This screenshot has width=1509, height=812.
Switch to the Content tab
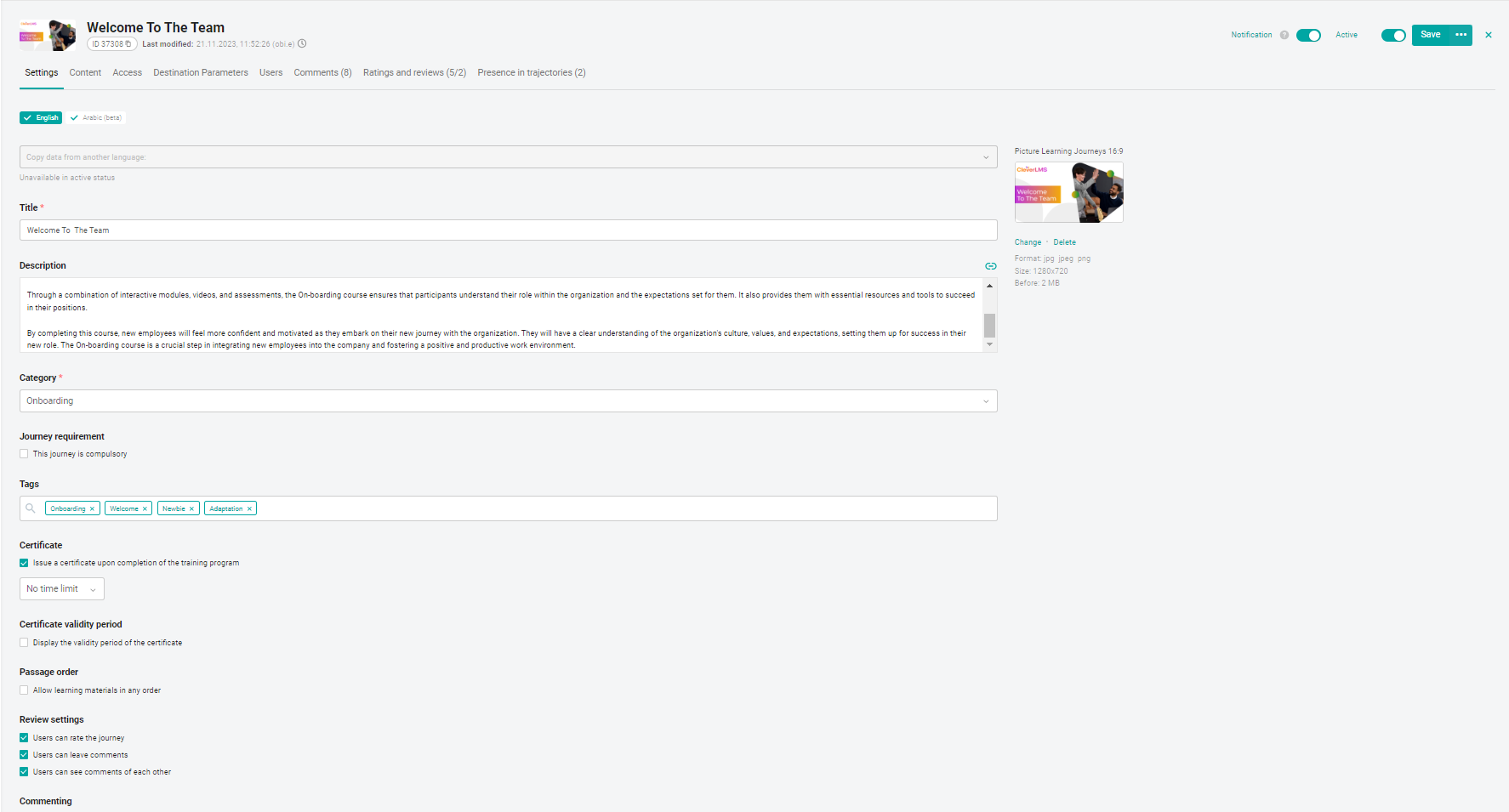tap(85, 73)
